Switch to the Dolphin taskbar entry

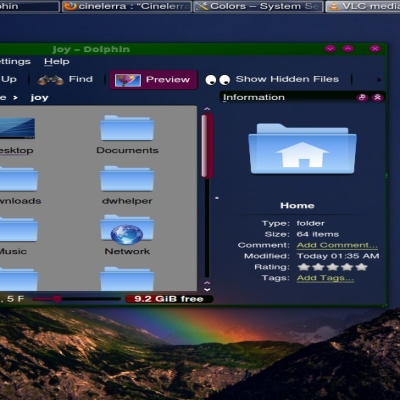tap(29, 6)
